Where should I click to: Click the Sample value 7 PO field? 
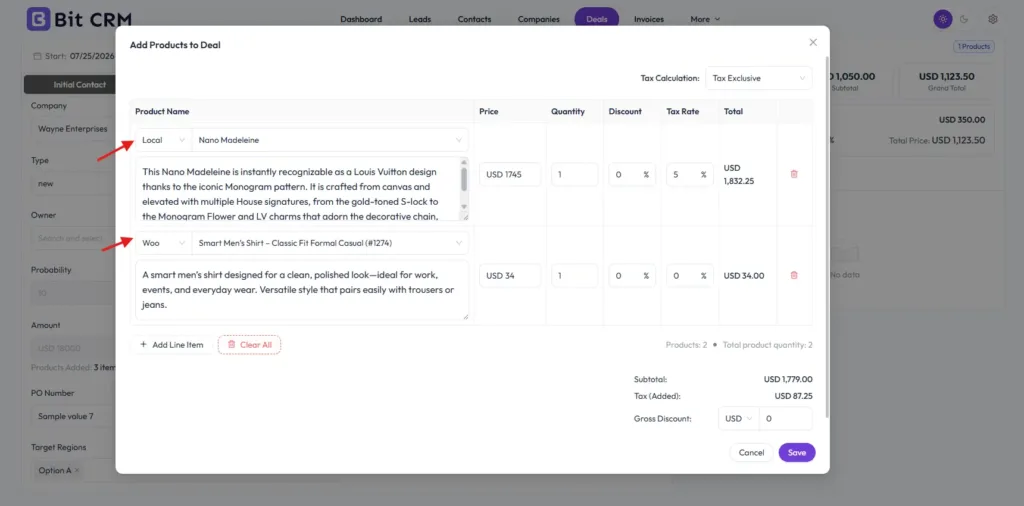coord(73,416)
